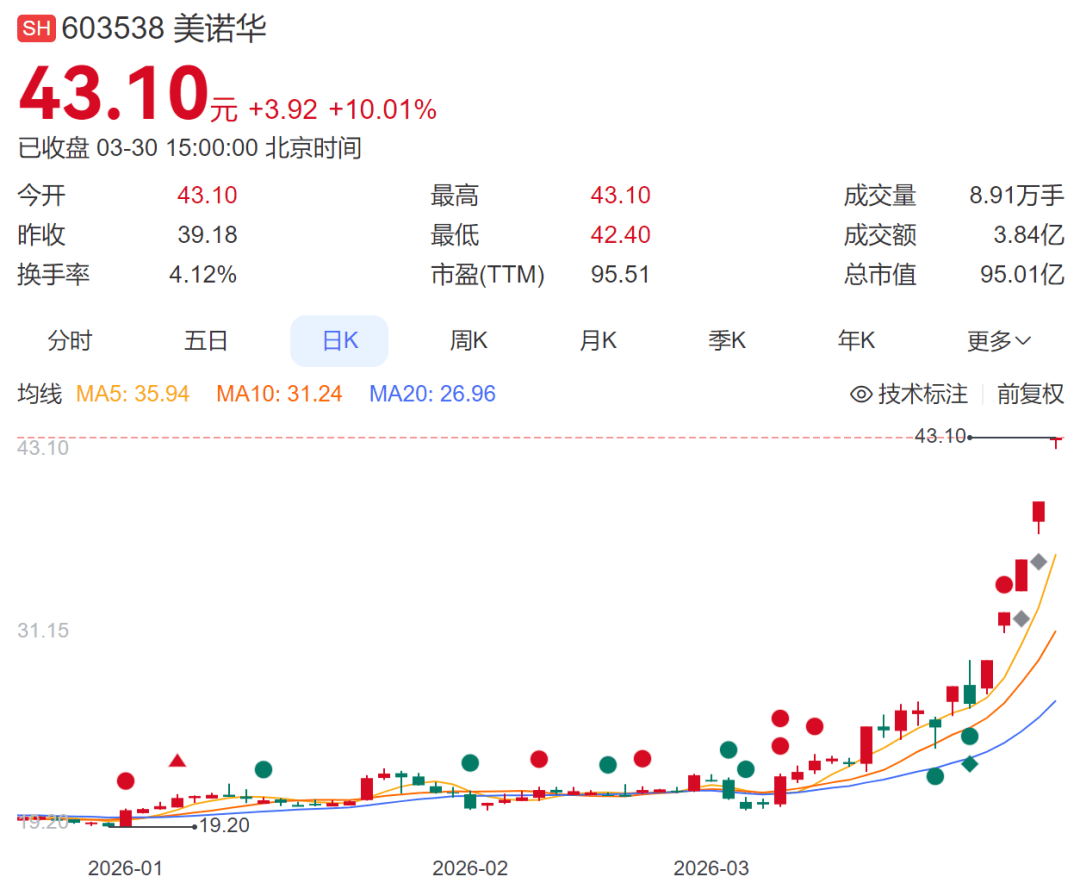Image resolution: width=1080 pixels, height=883 pixels.
Task: Click the MA10 orange average value label
Action: pos(279,394)
